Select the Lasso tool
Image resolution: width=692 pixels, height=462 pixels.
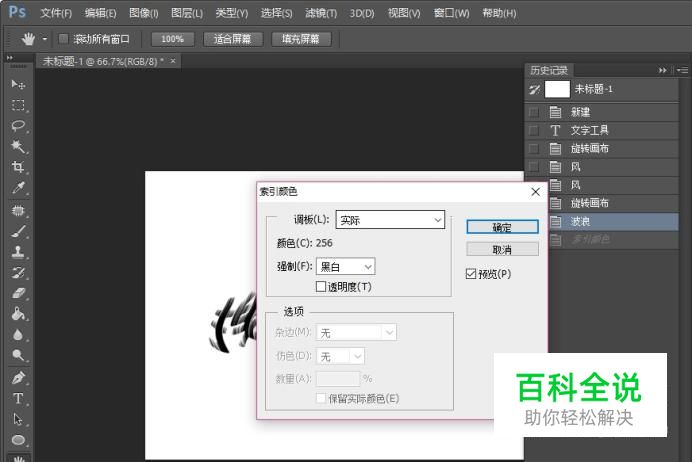[18, 126]
